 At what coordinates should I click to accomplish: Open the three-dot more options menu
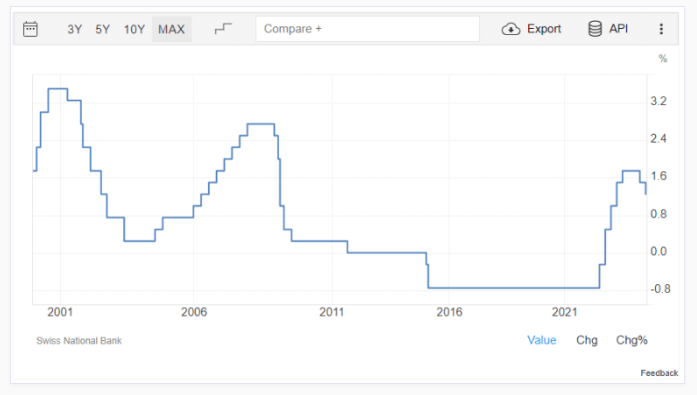tap(661, 29)
